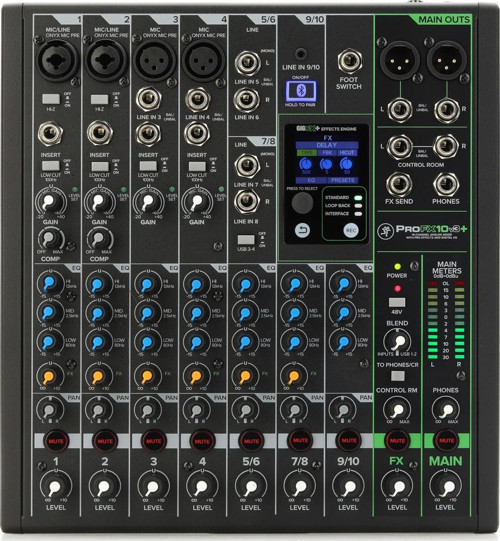Click the right Main Outs XLR connector
This screenshot has width=500, height=541.
tap(447, 60)
